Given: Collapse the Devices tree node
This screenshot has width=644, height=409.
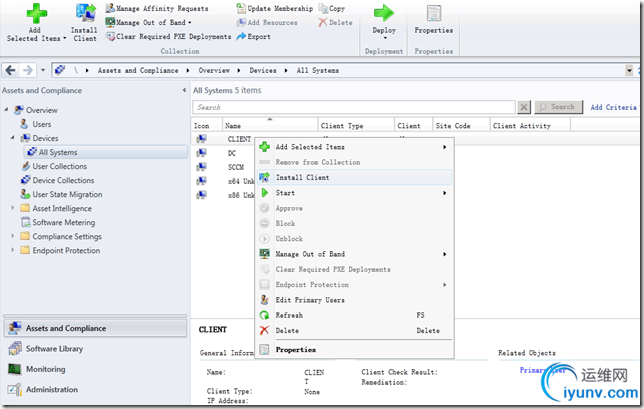Looking at the screenshot, I should click(13, 137).
